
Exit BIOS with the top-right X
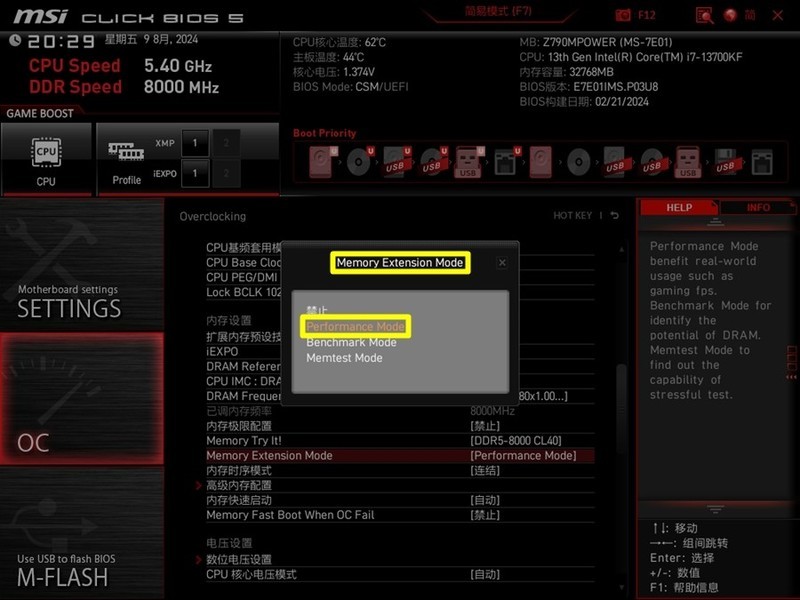(778, 15)
